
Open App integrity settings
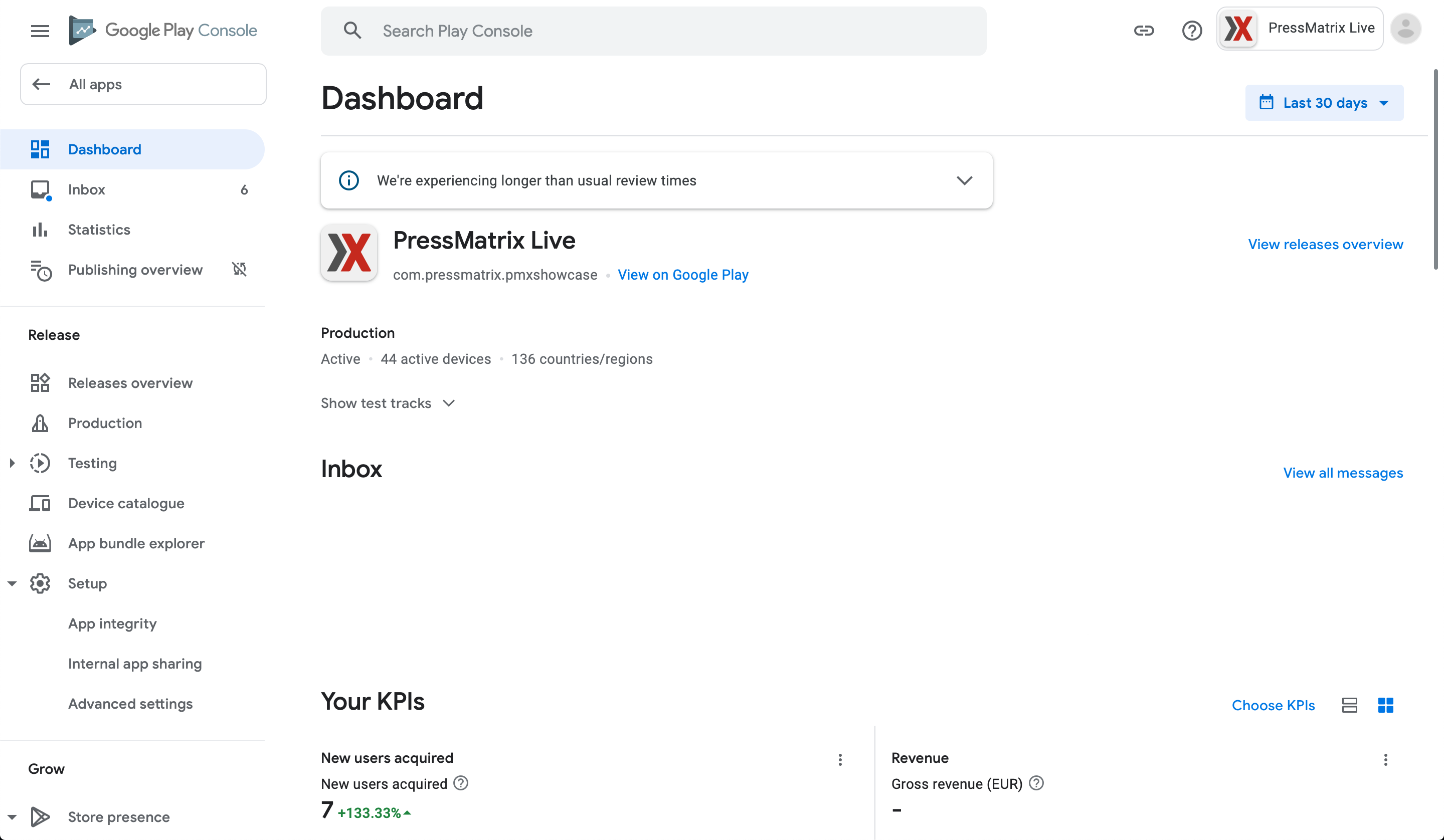click(112, 623)
